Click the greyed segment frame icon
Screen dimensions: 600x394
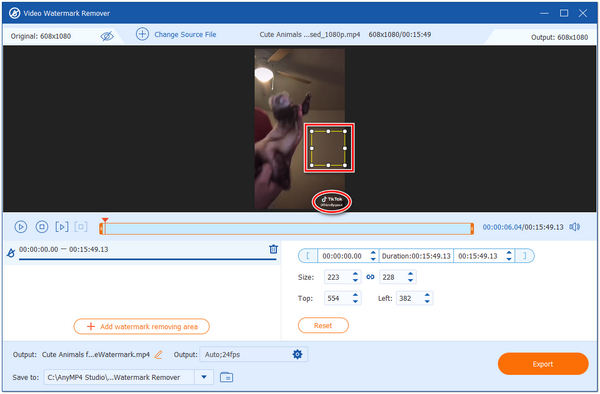81,227
